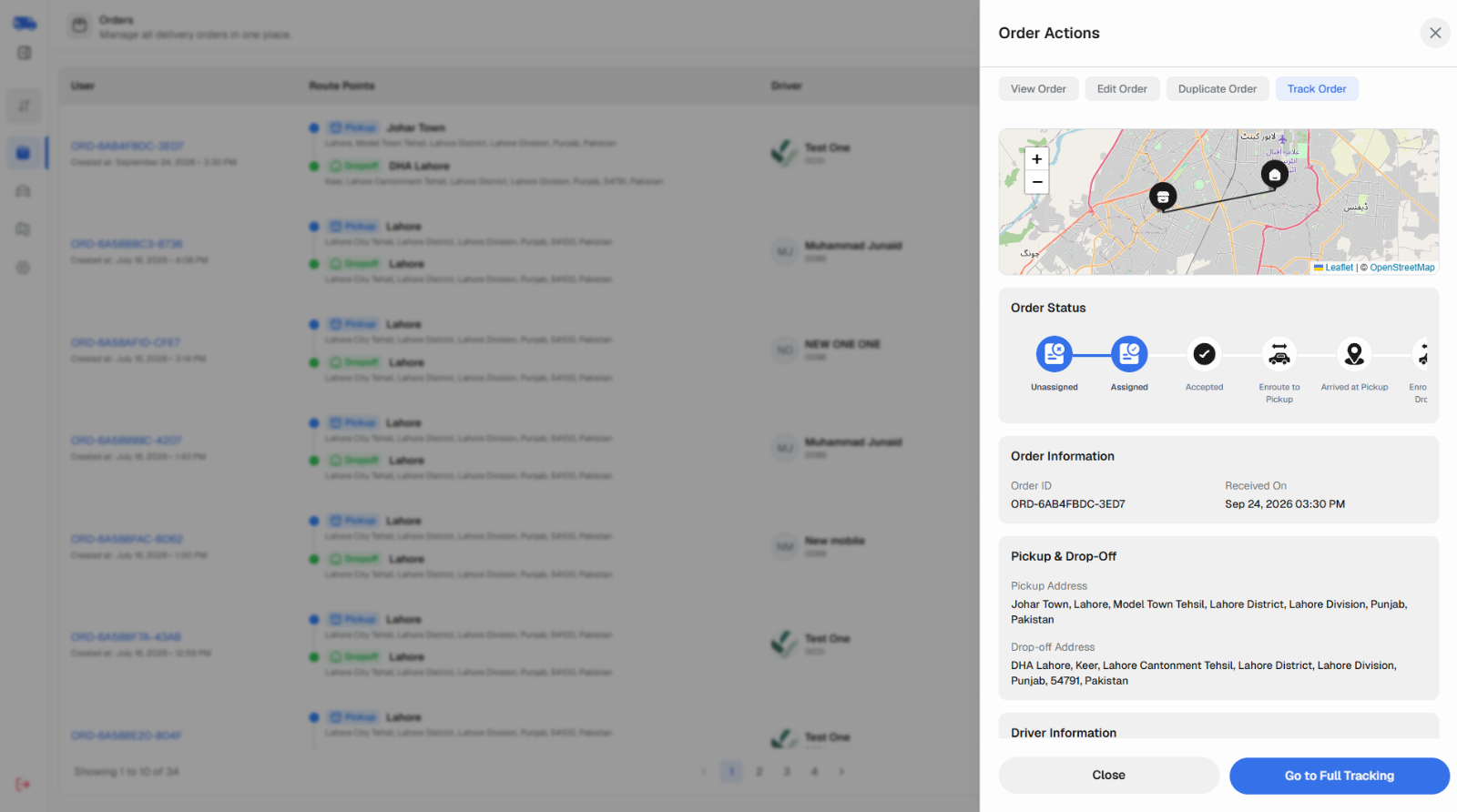
Task: Click the Unassigned status step icon
Action: [x=1055, y=354]
